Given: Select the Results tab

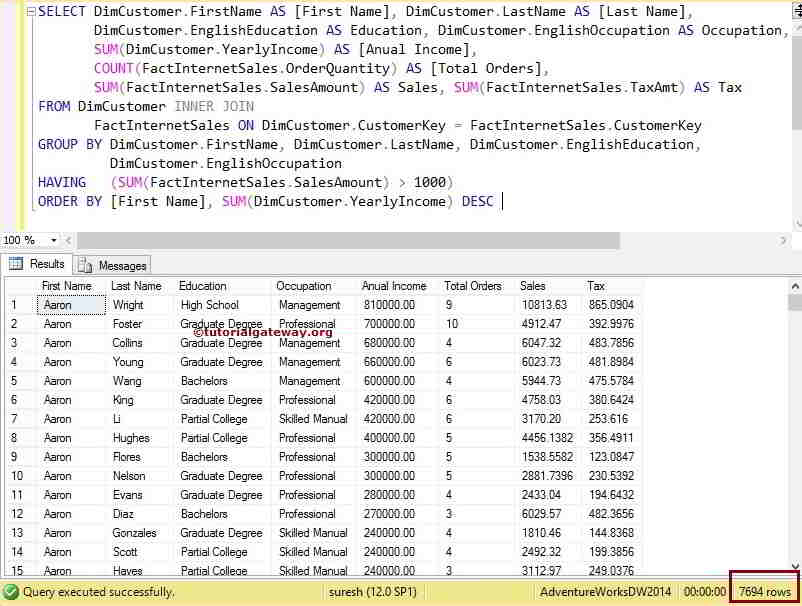Looking at the screenshot, I should (x=45, y=264).
